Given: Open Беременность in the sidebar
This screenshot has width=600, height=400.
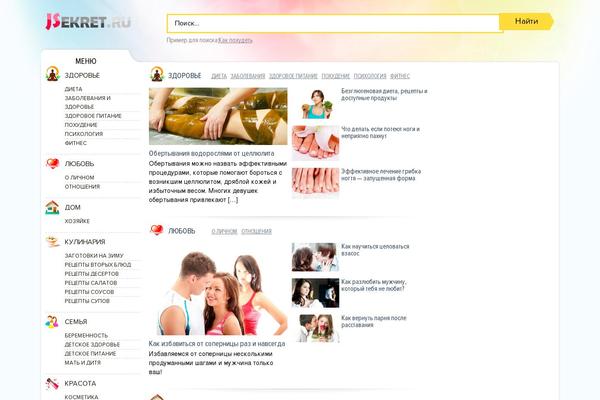Looking at the screenshot, I should click(x=86, y=335).
